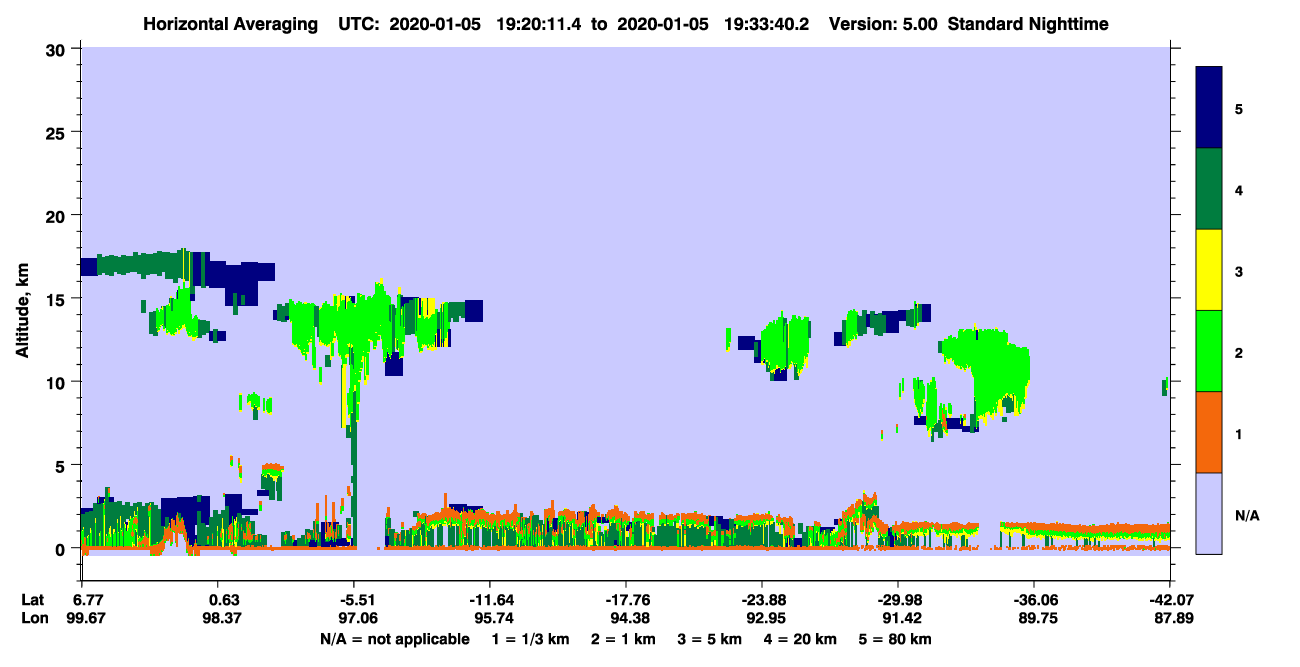Click the green cloud above latitude -23.88
Screen dimensions: 1300x667
click(785, 345)
